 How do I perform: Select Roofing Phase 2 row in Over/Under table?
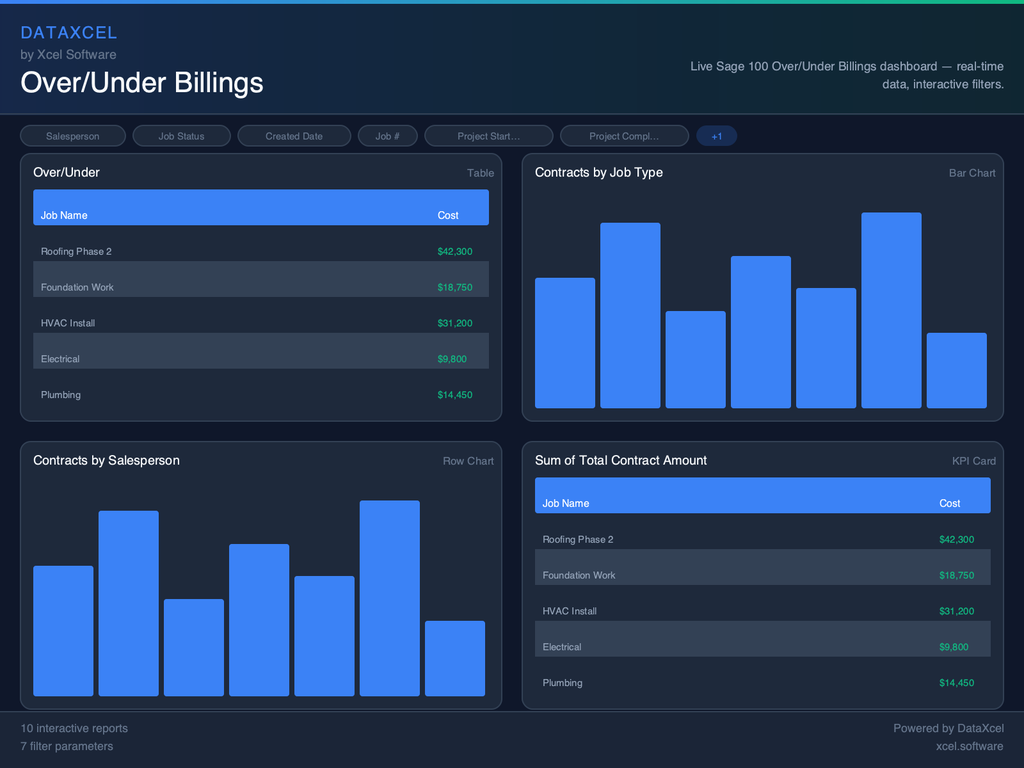260,251
